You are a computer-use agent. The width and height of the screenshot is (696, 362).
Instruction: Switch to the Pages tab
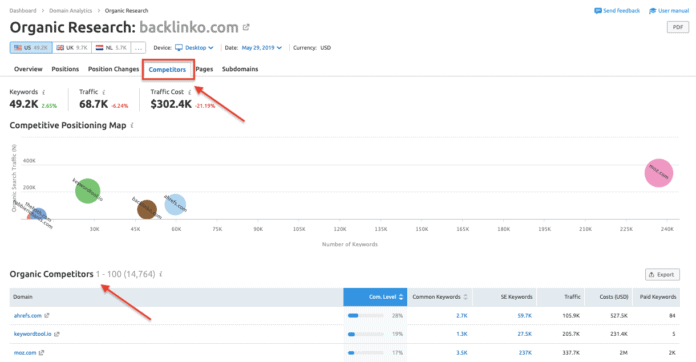click(204, 69)
